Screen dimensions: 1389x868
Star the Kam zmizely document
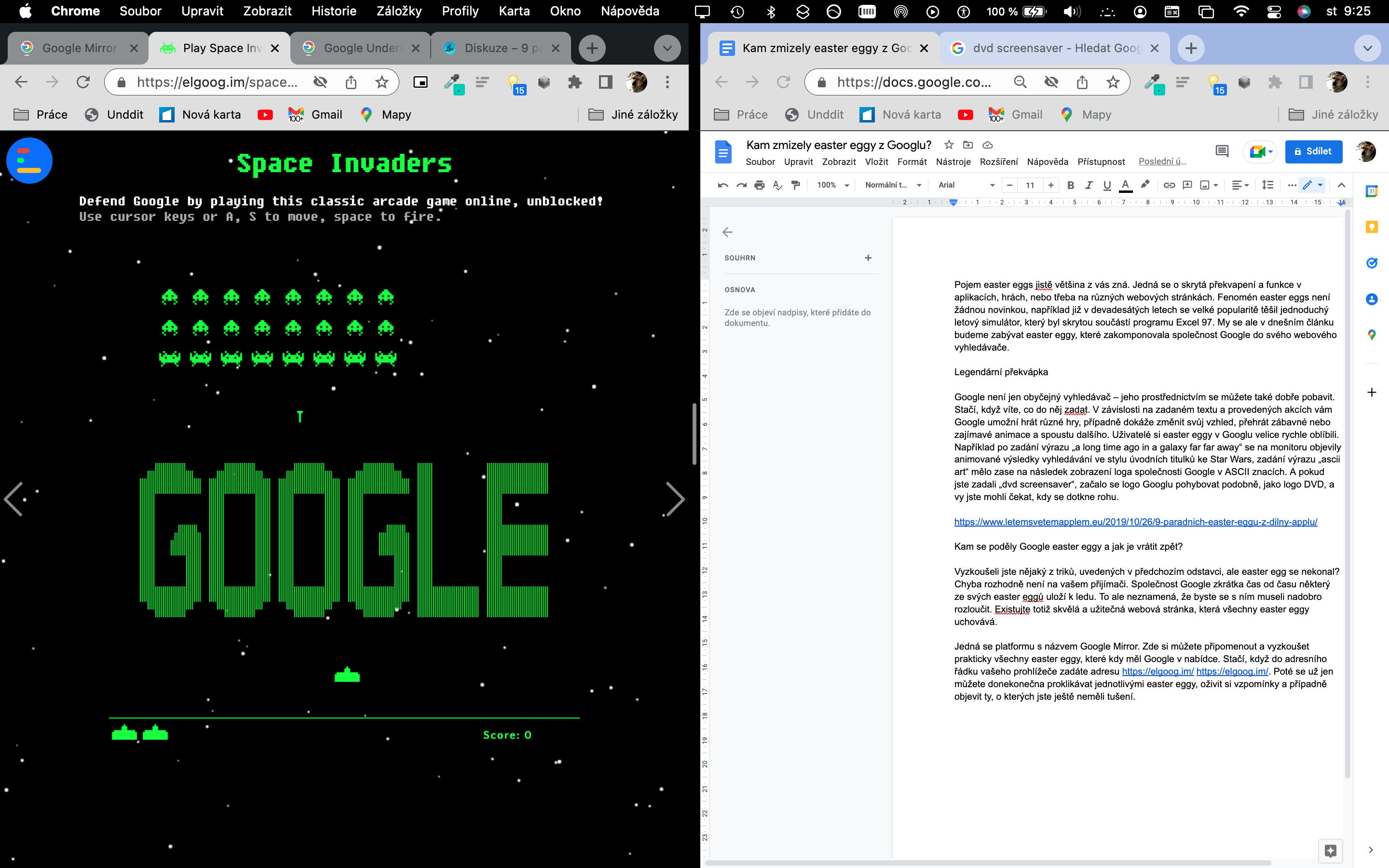point(949,145)
